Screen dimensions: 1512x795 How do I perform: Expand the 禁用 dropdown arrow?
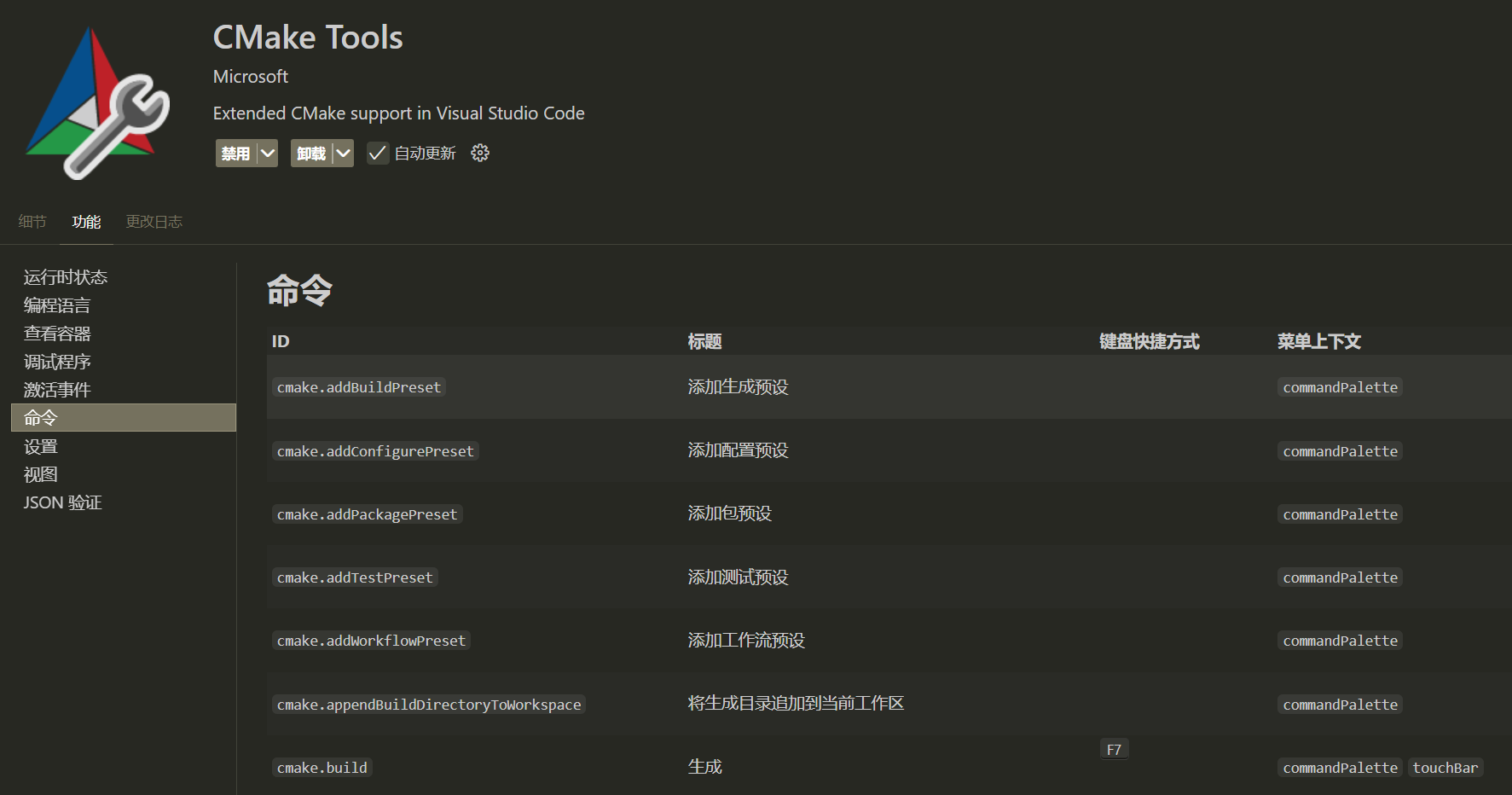pyautogui.click(x=268, y=154)
